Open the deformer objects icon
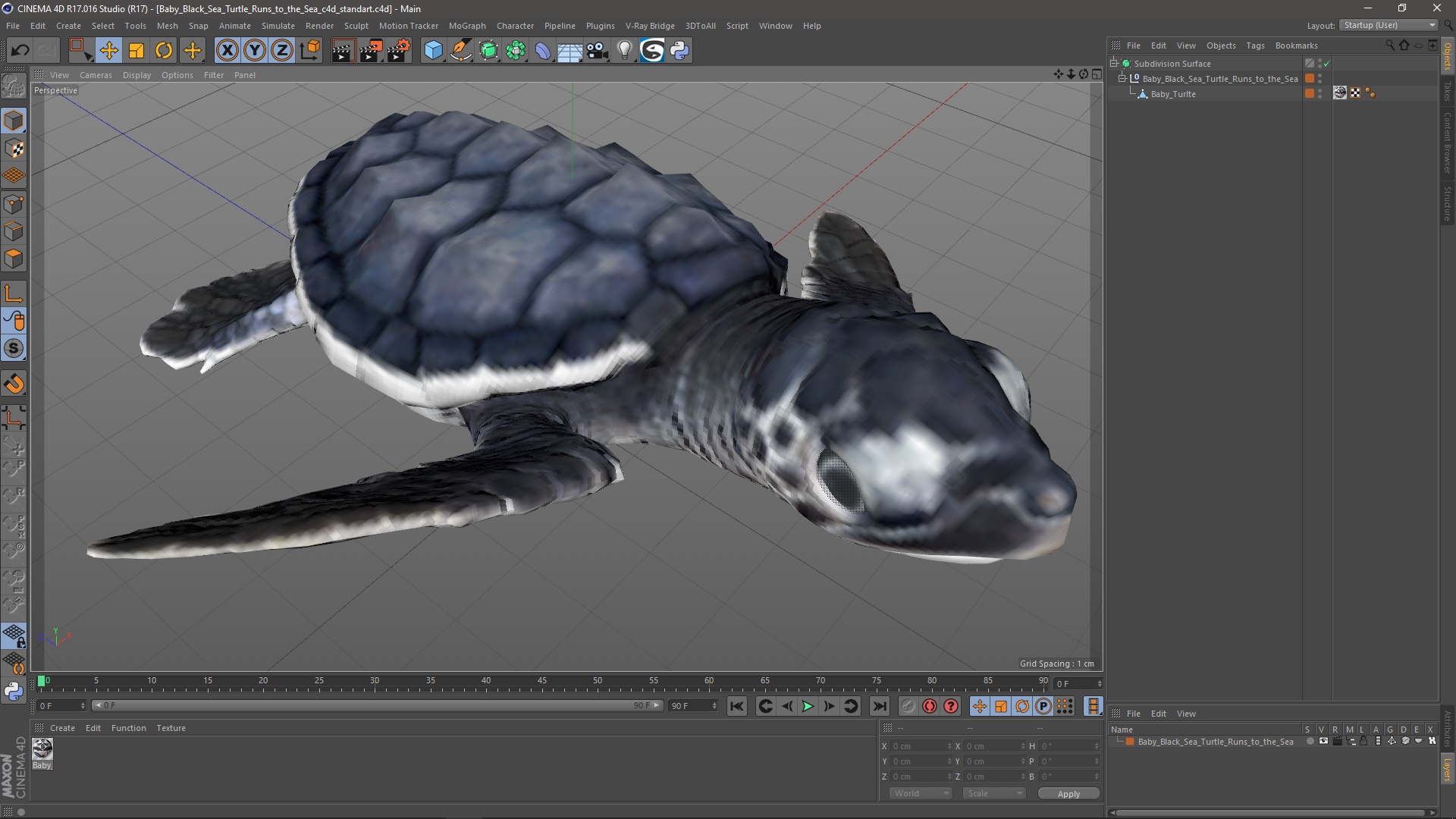The width and height of the screenshot is (1456, 819). coord(543,51)
